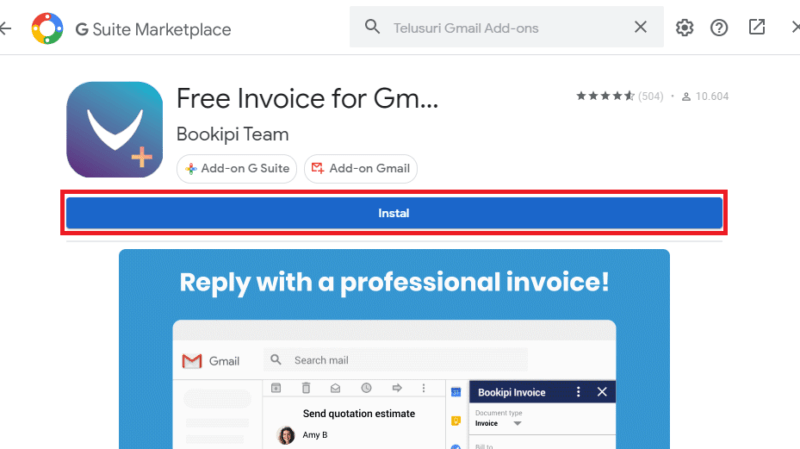Click the search magnifier icon
The width and height of the screenshot is (800, 449).
click(372, 27)
